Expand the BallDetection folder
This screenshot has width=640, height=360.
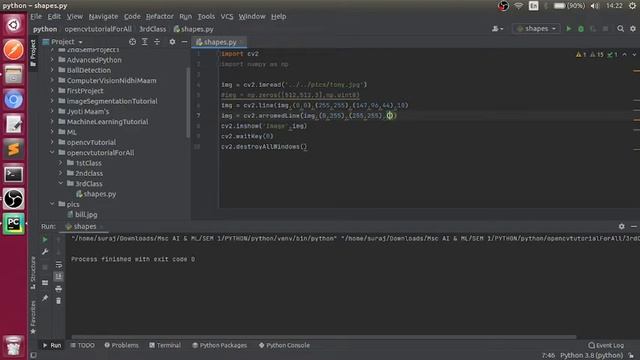52,70
